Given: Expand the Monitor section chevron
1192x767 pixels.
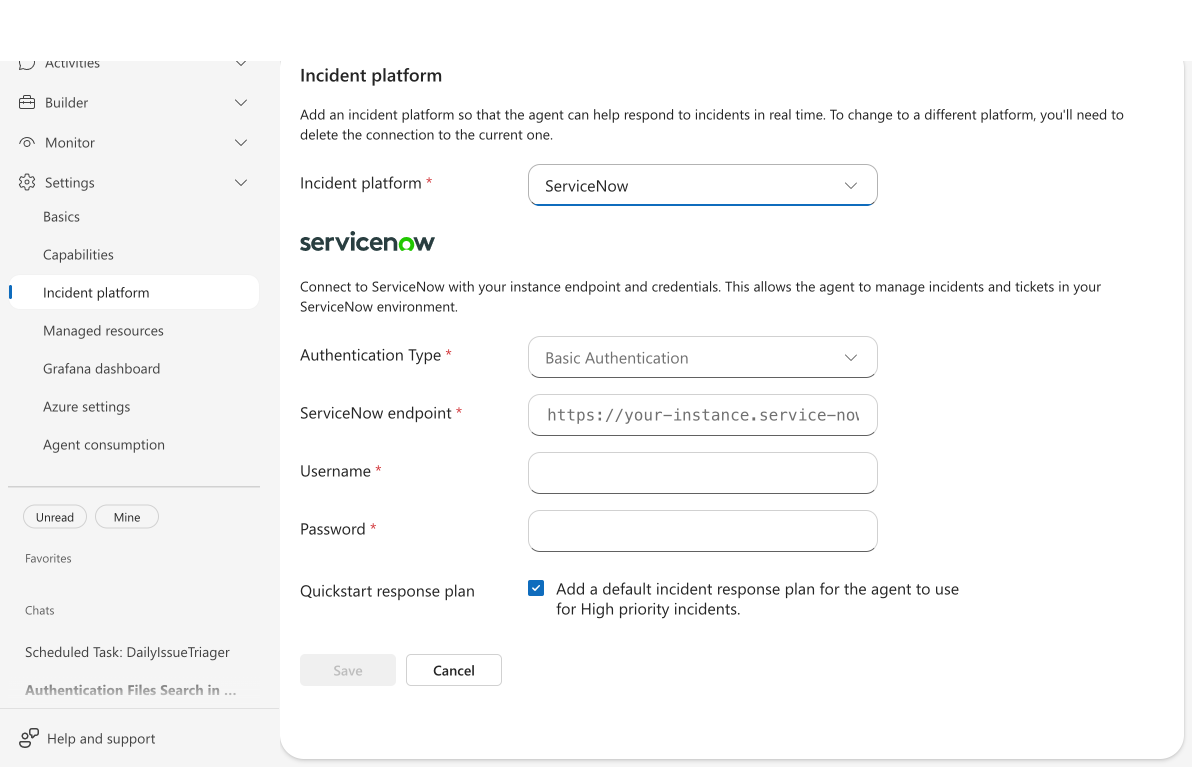Looking at the screenshot, I should [x=241, y=142].
